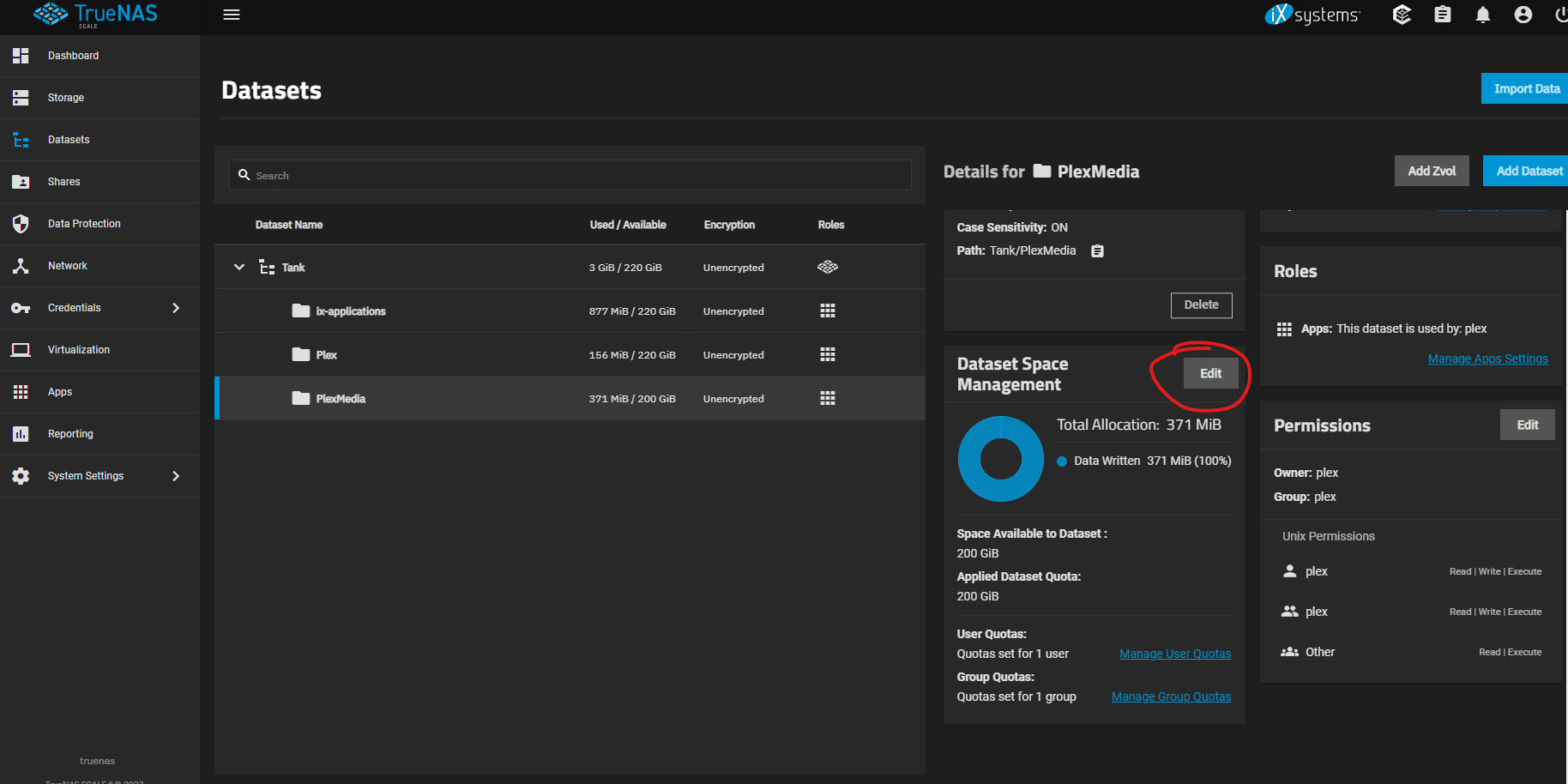1568x784 pixels.
Task: Click the Encryption column header
Action: [x=729, y=225]
